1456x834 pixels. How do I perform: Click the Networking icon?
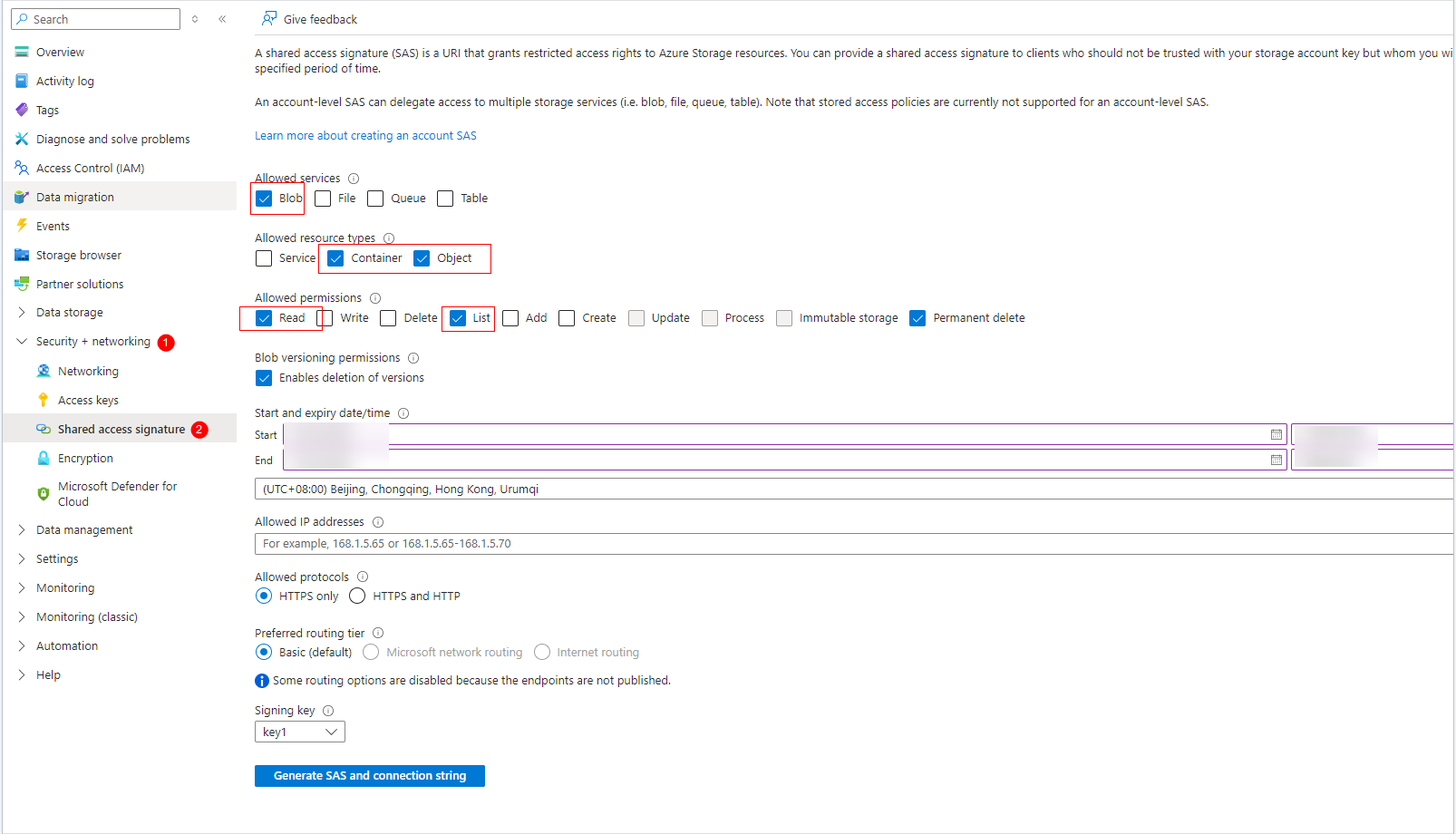44,372
